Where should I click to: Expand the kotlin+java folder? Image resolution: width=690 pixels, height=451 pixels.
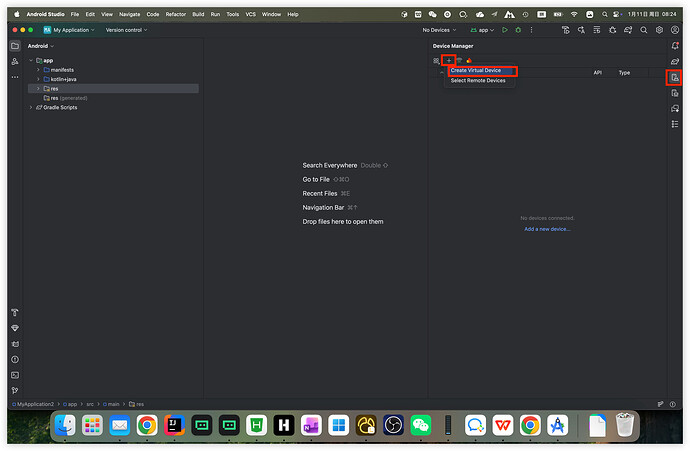pos(38,79)
